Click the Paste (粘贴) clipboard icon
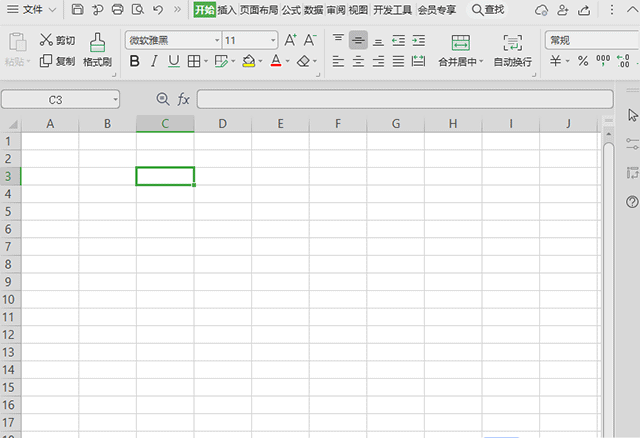640x438 pixels. click(17, 42)
